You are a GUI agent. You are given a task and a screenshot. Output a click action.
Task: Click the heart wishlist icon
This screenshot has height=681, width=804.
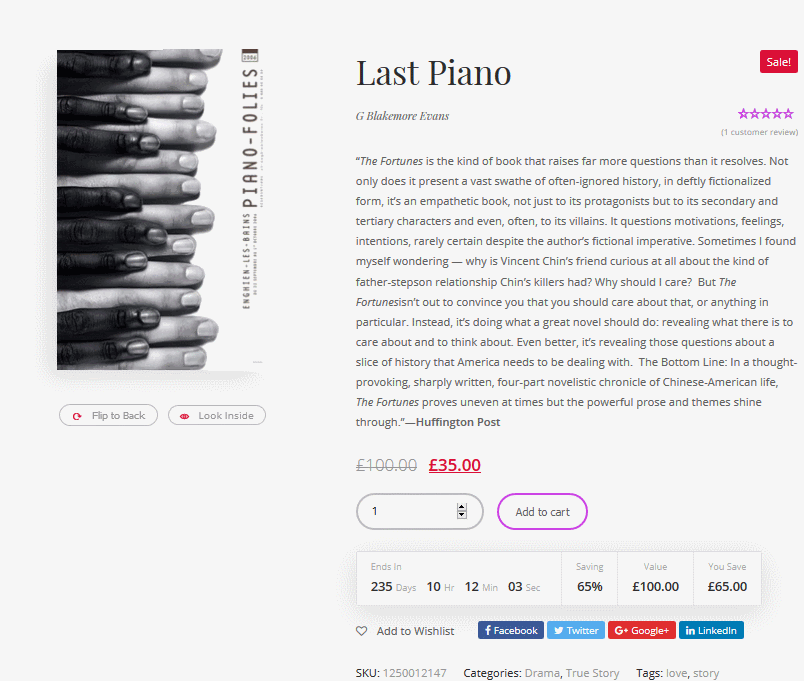(361, 631)
